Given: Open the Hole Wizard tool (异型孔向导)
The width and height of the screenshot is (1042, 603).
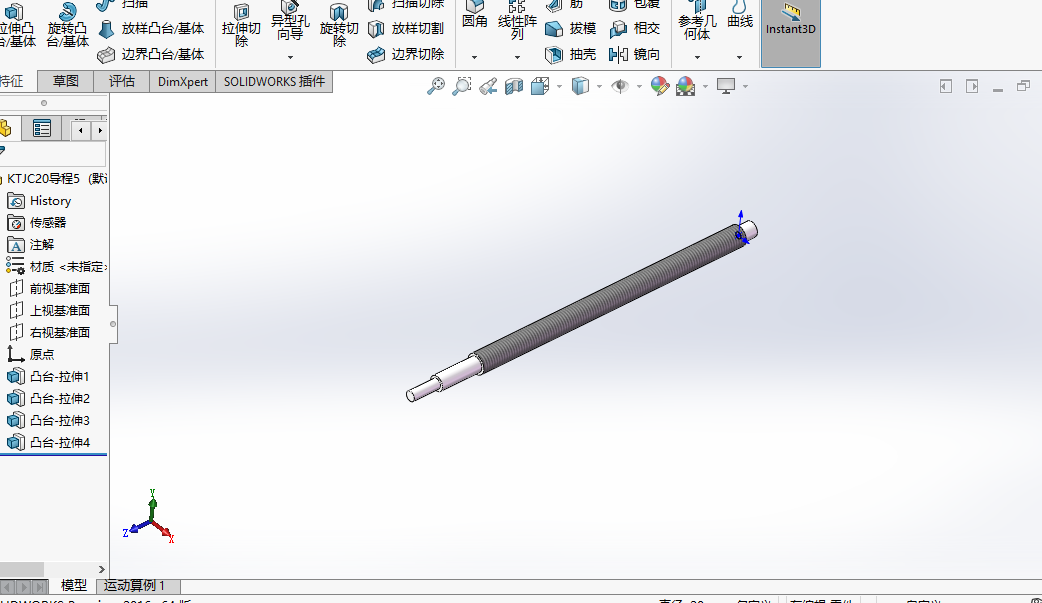Looking at the screenshot, I should coord(290,21).
